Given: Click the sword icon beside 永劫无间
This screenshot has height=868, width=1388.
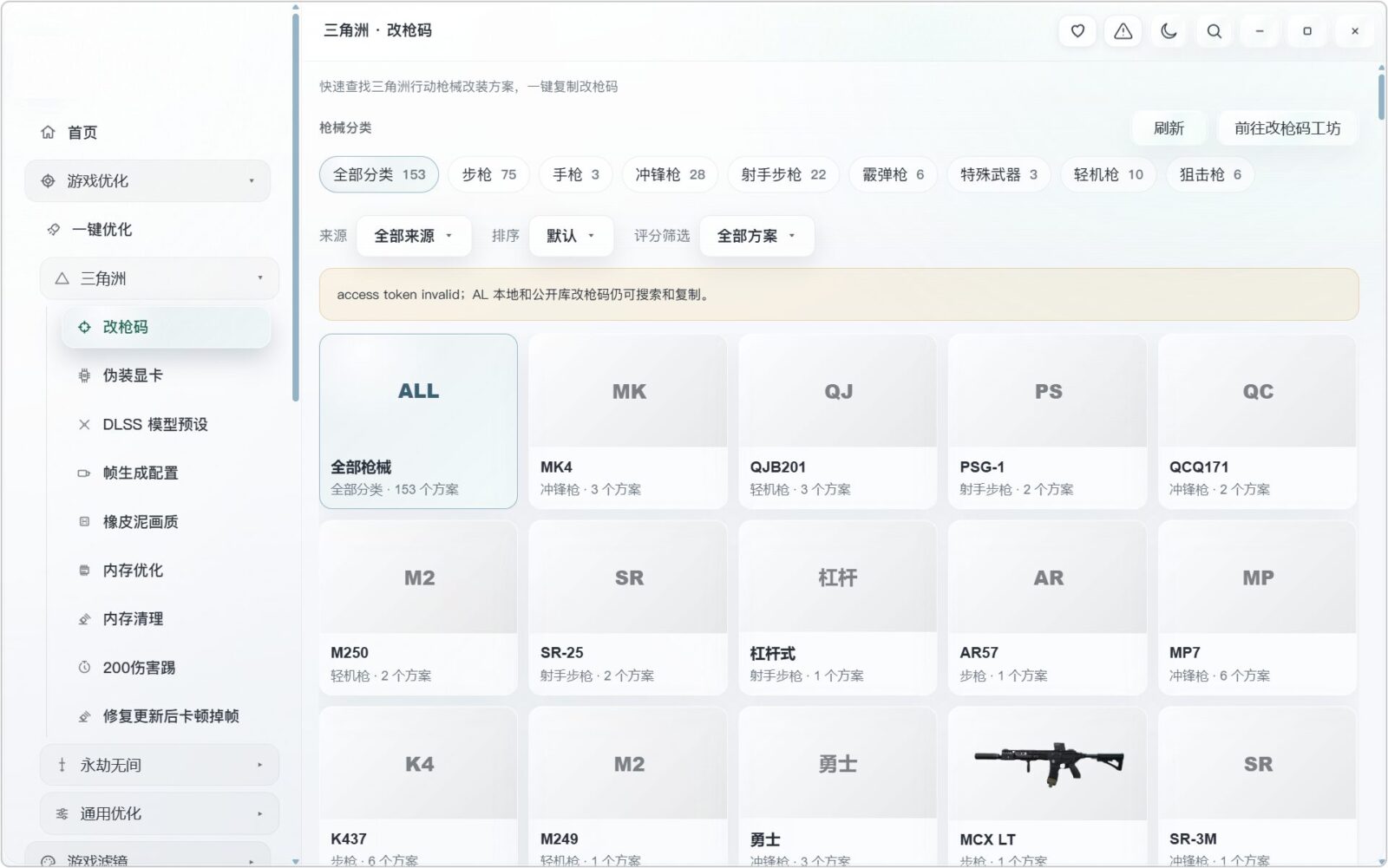Looking at the screenshot, I should (x=62, y=765).
